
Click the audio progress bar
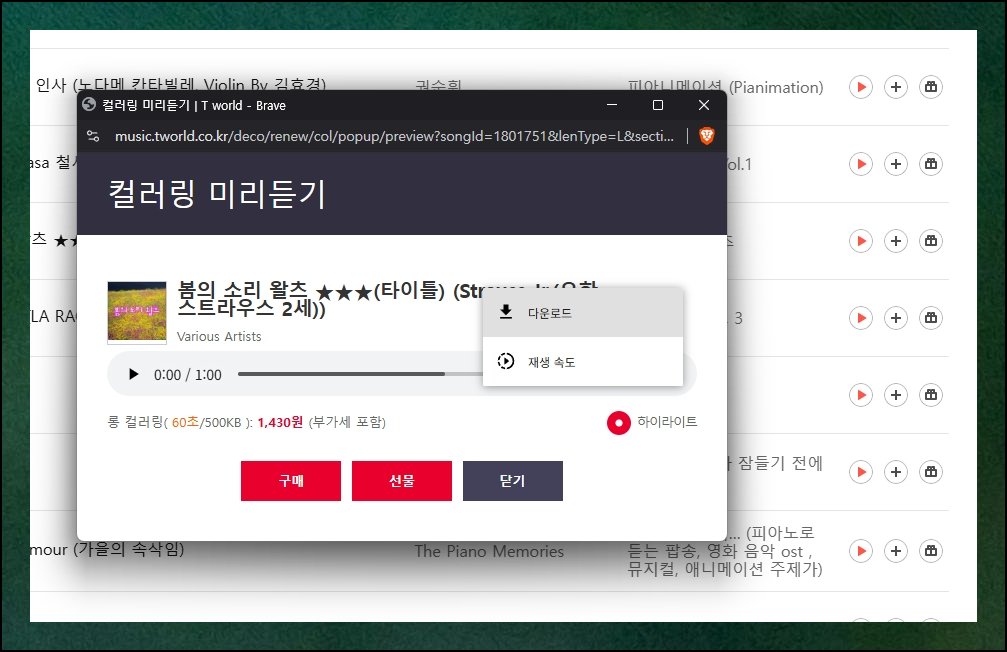coord(360,374)
